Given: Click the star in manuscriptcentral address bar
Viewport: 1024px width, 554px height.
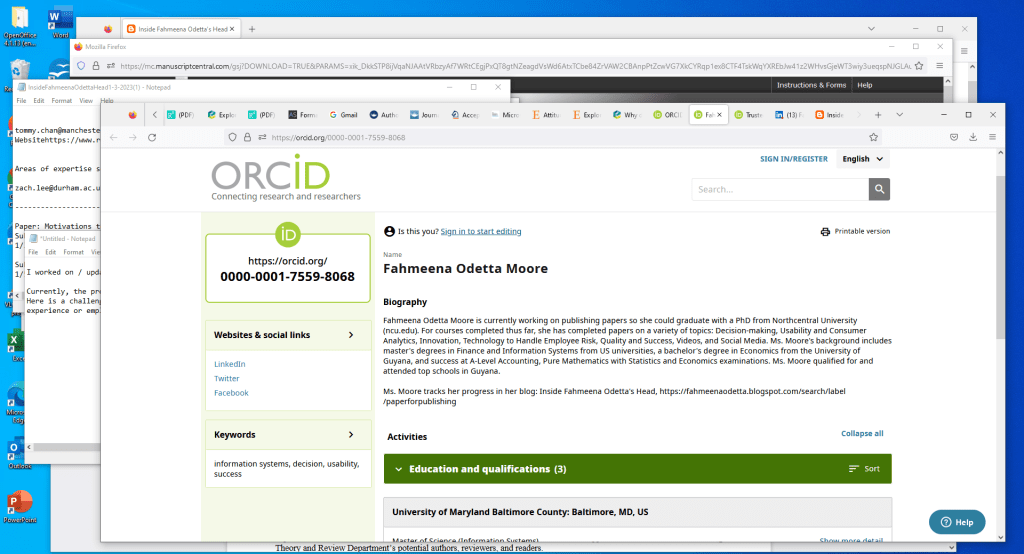Looking at the screenshot, I should [920, 66].
